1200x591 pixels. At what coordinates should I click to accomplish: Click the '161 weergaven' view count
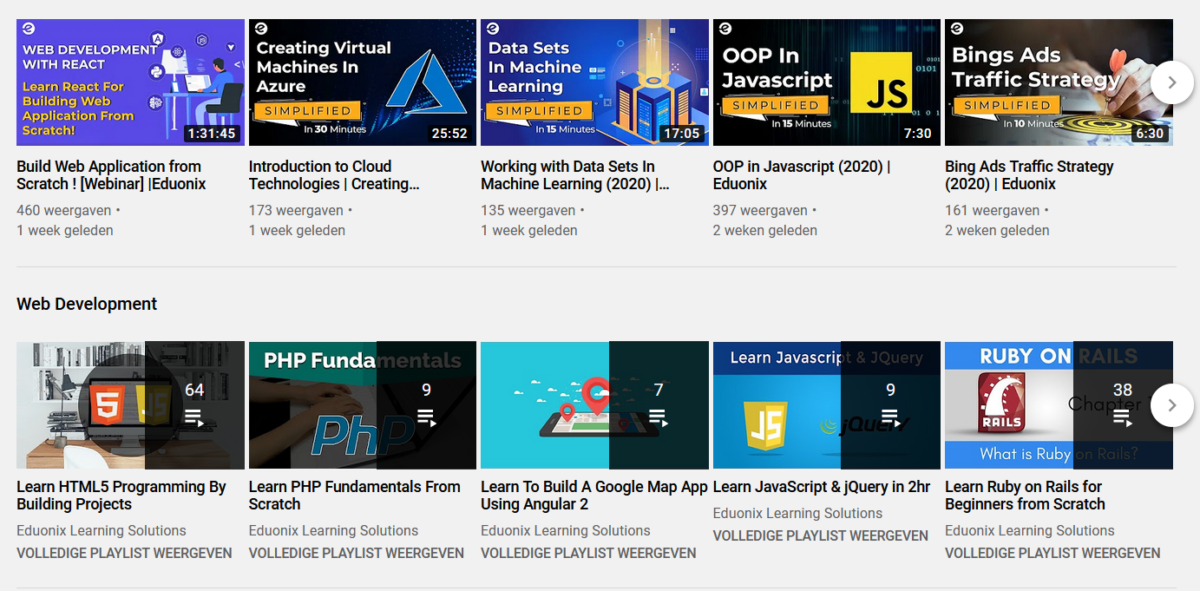992,211
